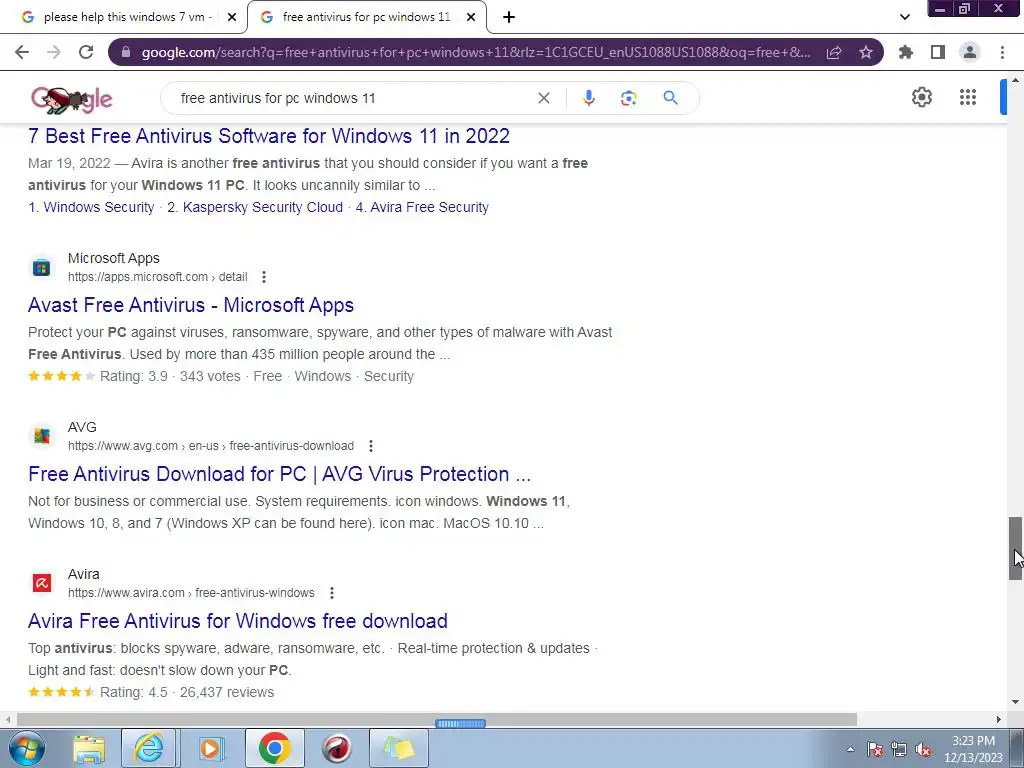Go back to the previous page
The width and height of the screenshot is (1024, 768).
[22, 52]
